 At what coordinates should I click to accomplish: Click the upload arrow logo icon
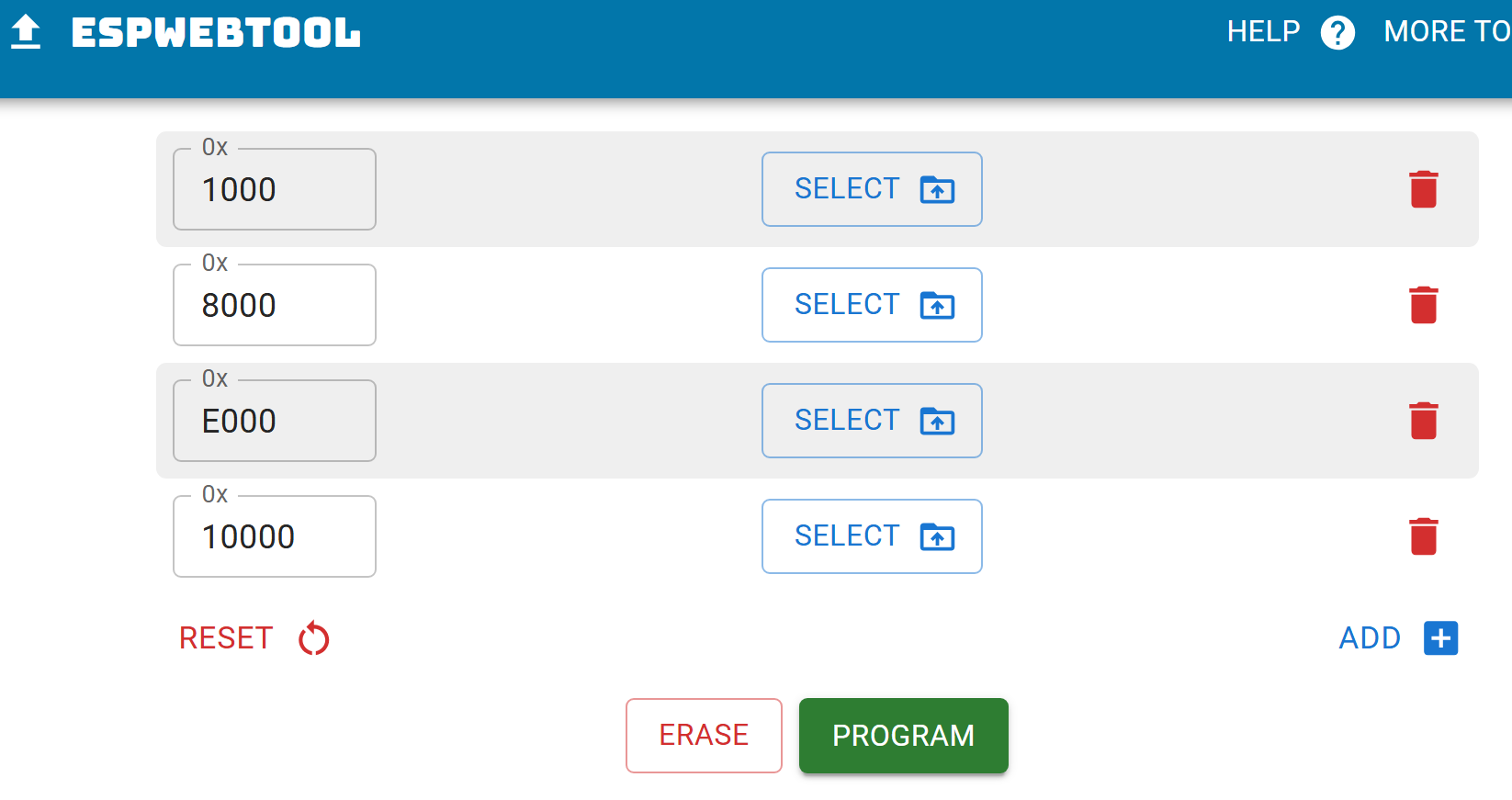pyautogui.click(x=26, y=32)
